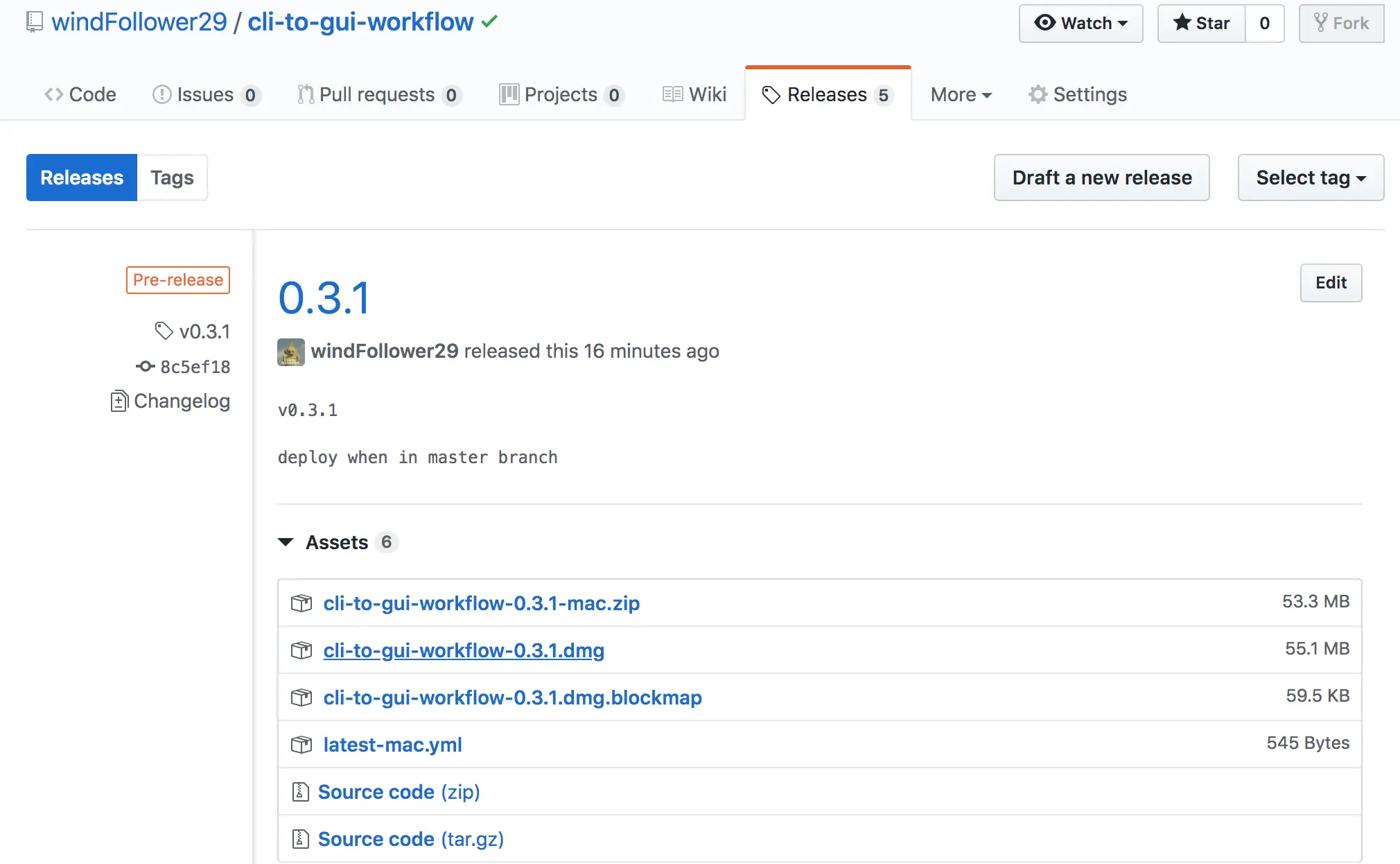Open the Watch dropdown
The width and height of the screenshot is (1400, 864).
[x=1080, y=23]
